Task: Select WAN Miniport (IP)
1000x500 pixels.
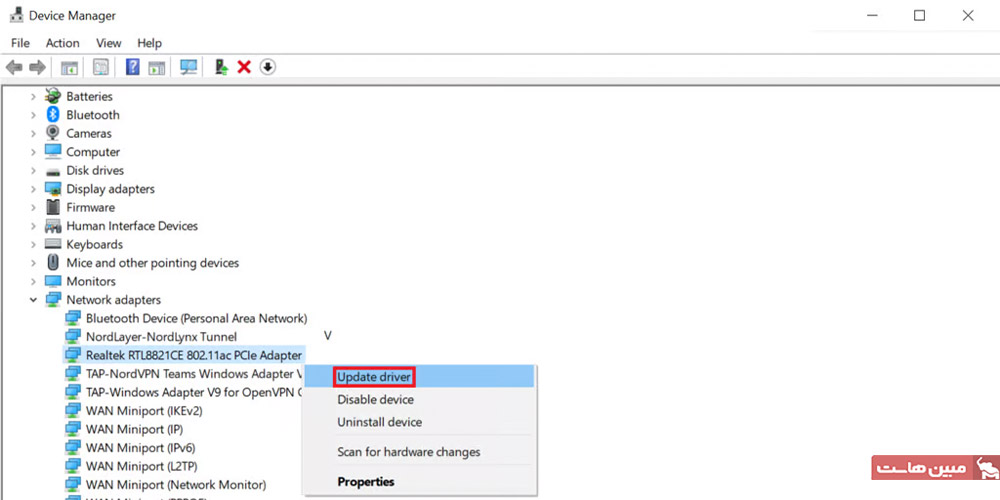Action: (x=135, y=429)
